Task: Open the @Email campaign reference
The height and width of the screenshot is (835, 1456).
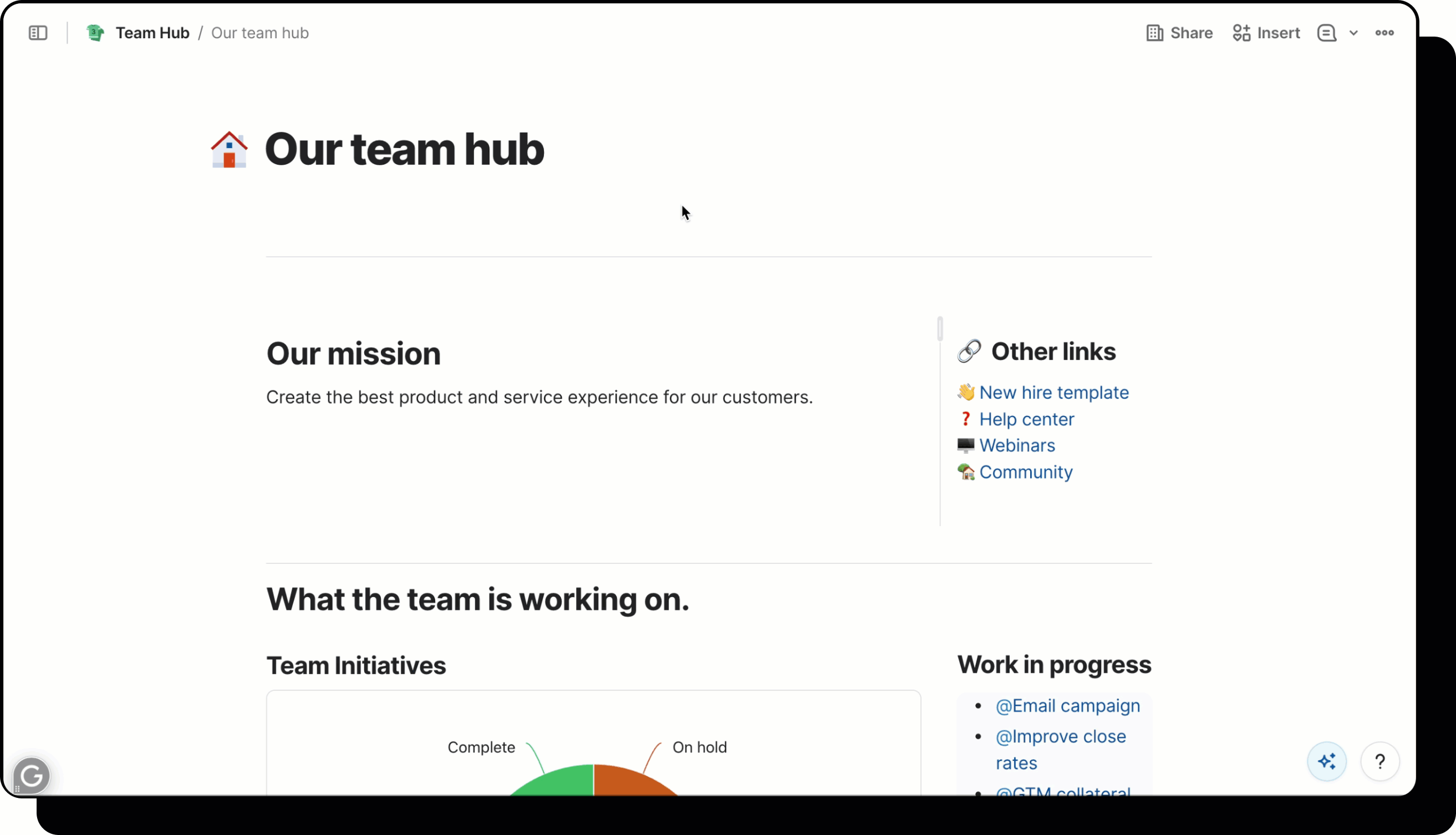Action: [x=1067, y=705]
